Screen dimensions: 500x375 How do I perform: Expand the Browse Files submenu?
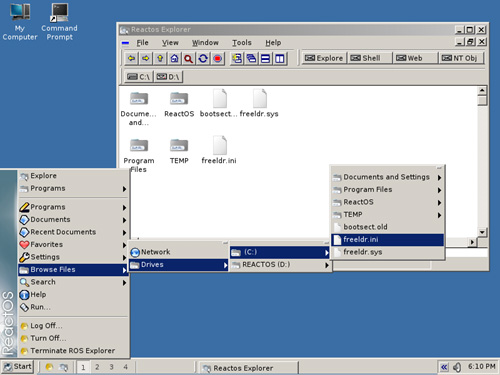[73, 270]
